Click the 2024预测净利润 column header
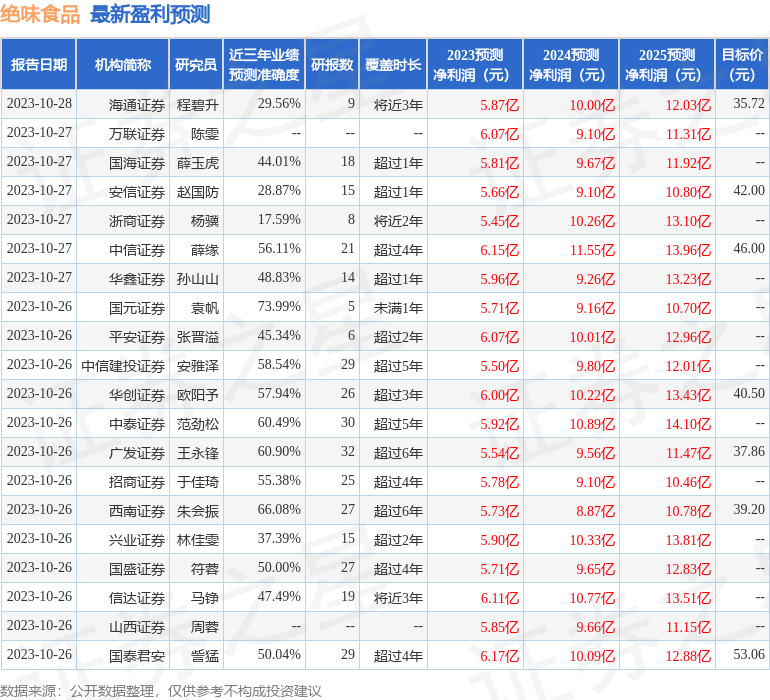Image resolution: width=770 pixels, height=700 pixels. pos(571,64)
